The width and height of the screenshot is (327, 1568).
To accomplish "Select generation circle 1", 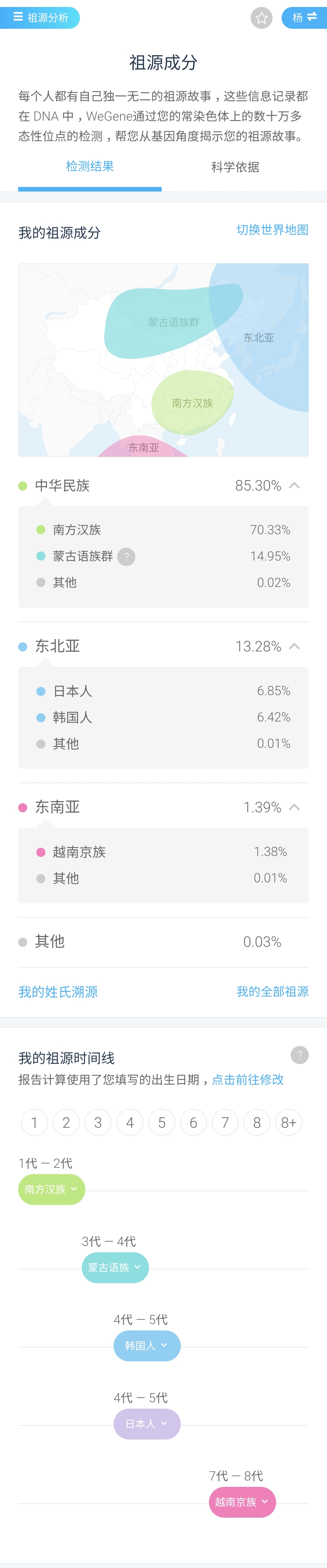I will point(34,1122).
